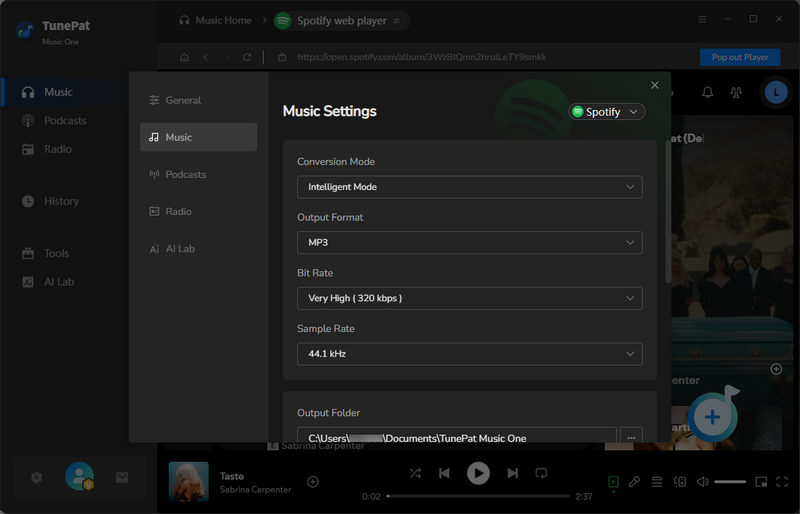Open the mail envelope icon
Screen dimensions: 800x514
[x=122, y=477]
